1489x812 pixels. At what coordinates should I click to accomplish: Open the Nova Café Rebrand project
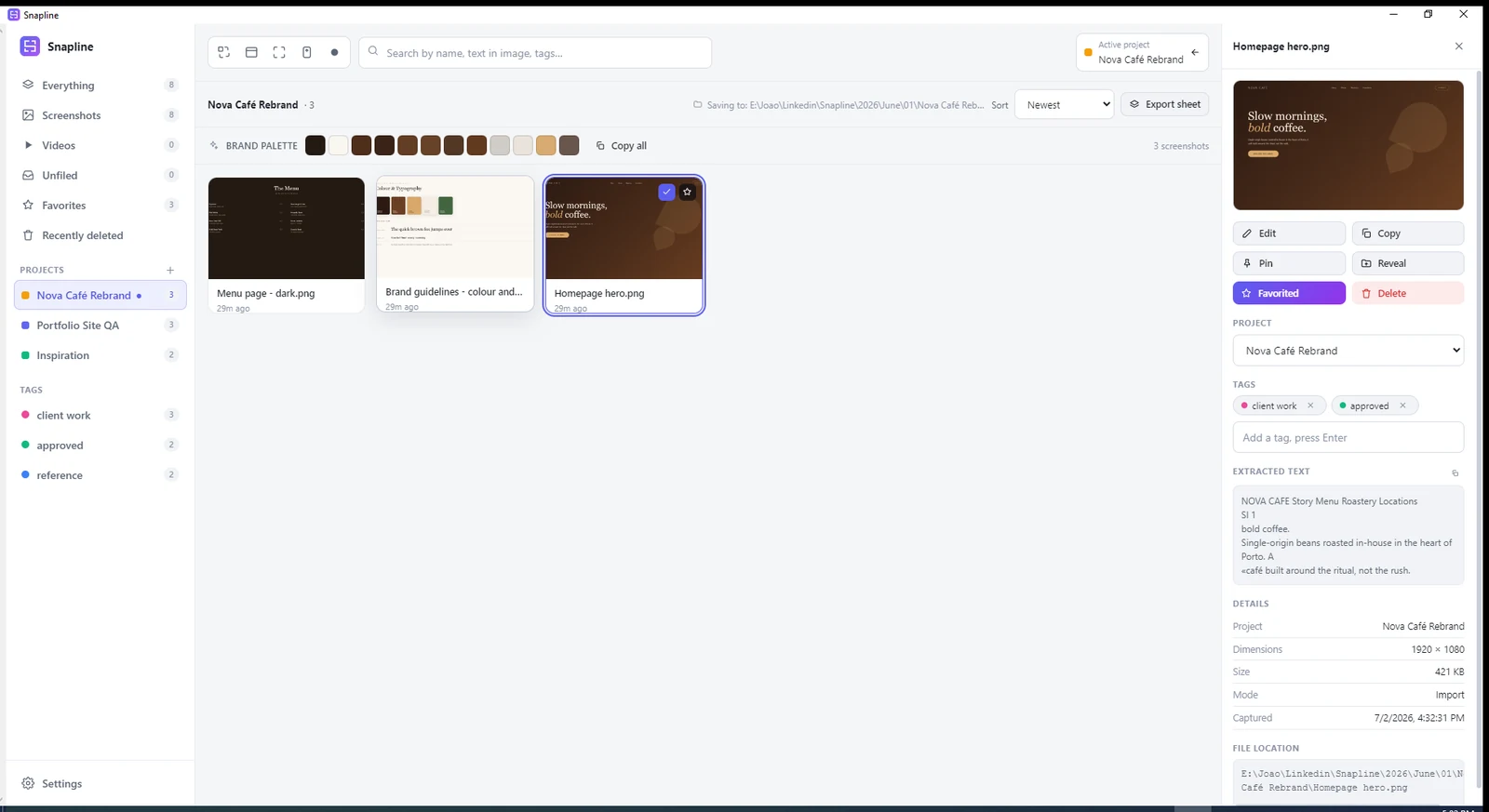[101, 295]
